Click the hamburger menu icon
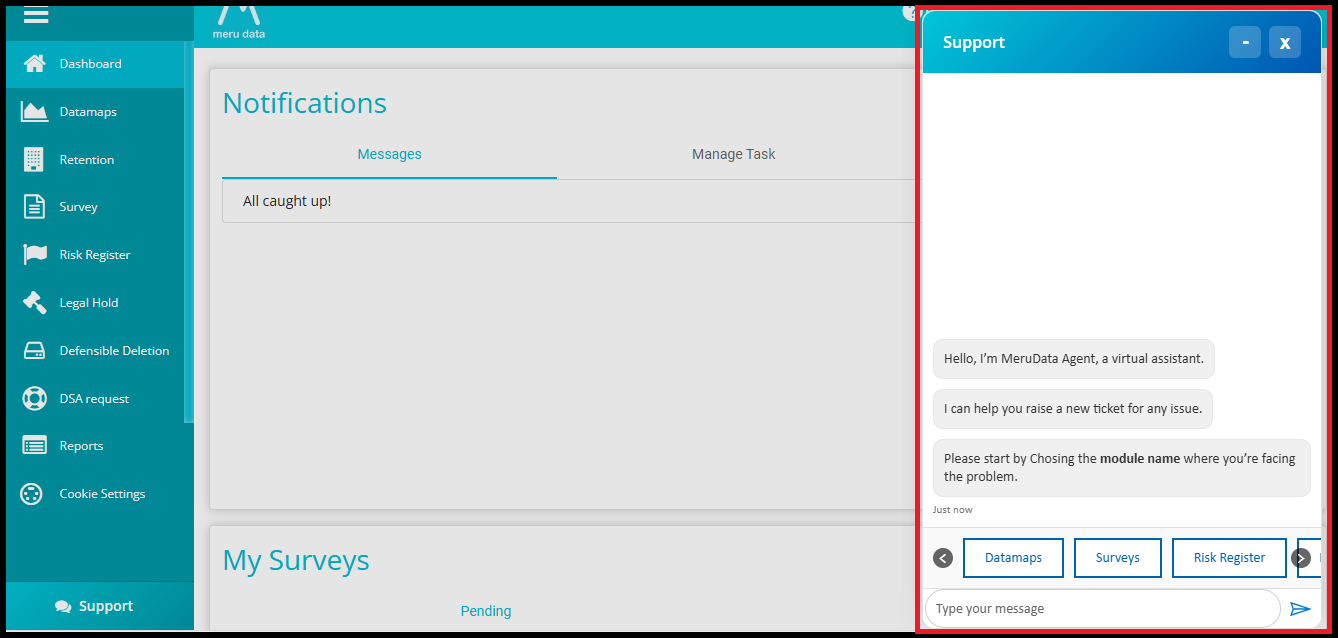Viewport: 1338px width, 638px height. click(35, 16)
